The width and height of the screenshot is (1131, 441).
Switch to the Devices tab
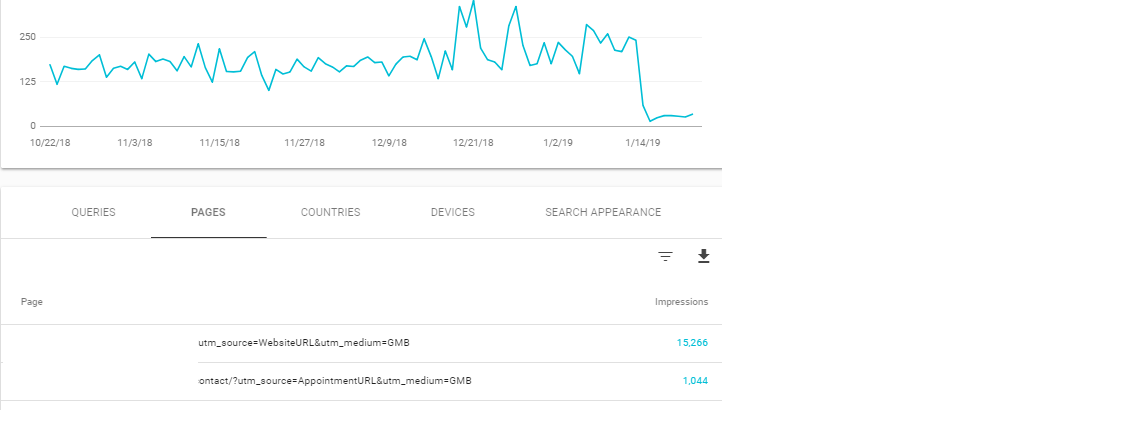pos(453,212)
